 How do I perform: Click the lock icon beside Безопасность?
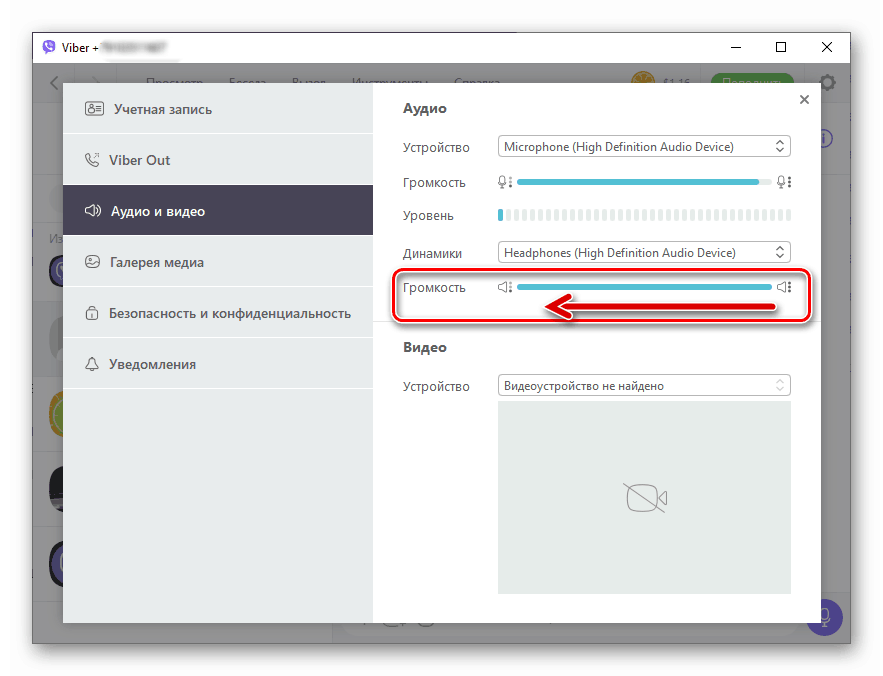coord(92,313)
